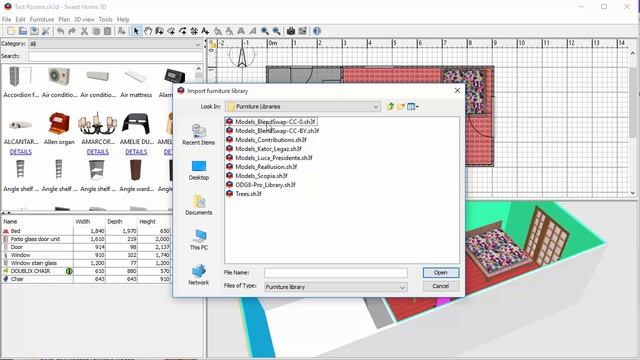Click the Create New Folder icon in dialog
The height and width of the screenshot is (360, 640).
tap(401, 107)
